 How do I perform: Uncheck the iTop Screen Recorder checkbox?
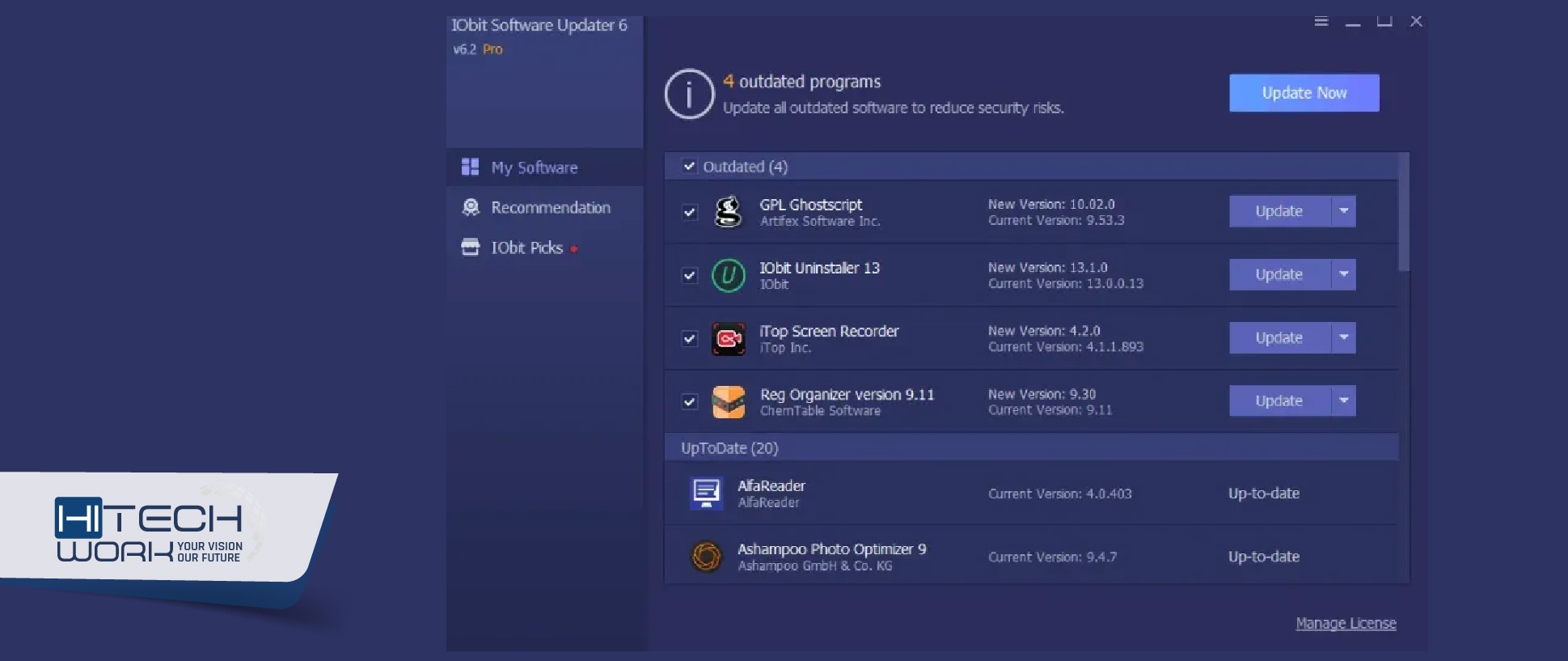click(689, 338)
